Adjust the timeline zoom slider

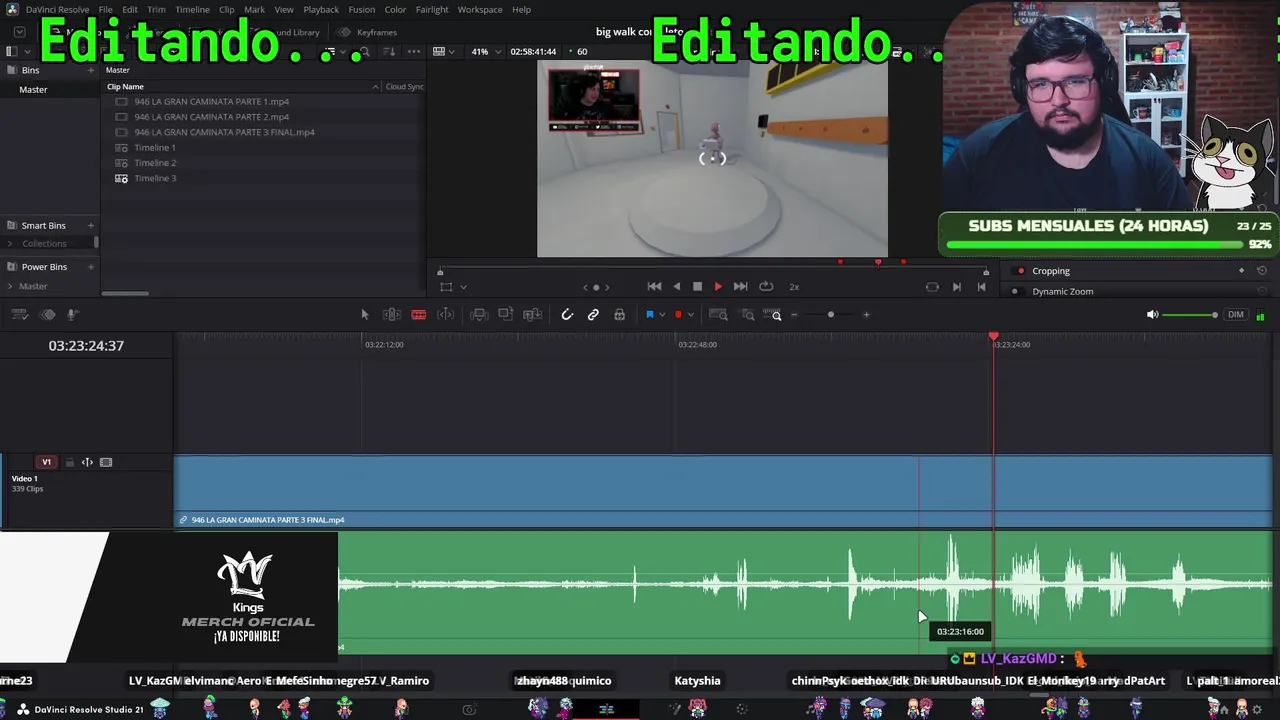(830, 315)
